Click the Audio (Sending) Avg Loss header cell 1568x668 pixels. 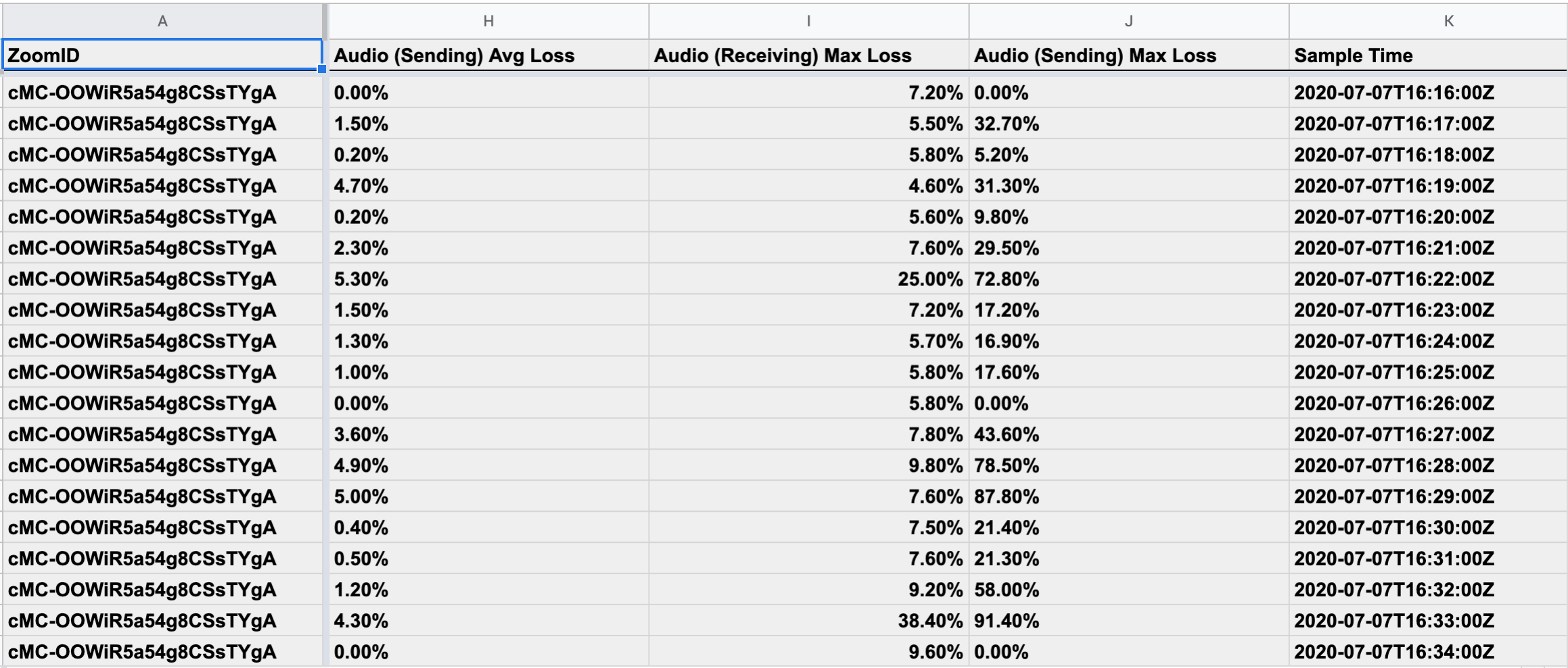click(488, 55)
